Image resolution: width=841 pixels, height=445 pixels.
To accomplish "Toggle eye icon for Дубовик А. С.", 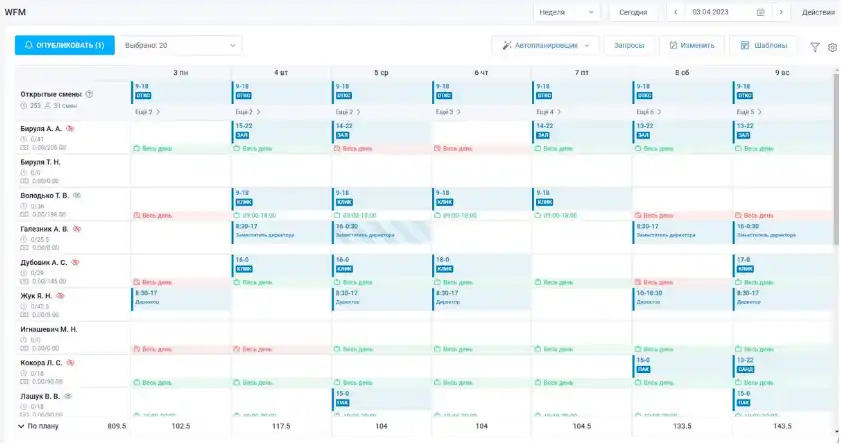I will [75, 263].
